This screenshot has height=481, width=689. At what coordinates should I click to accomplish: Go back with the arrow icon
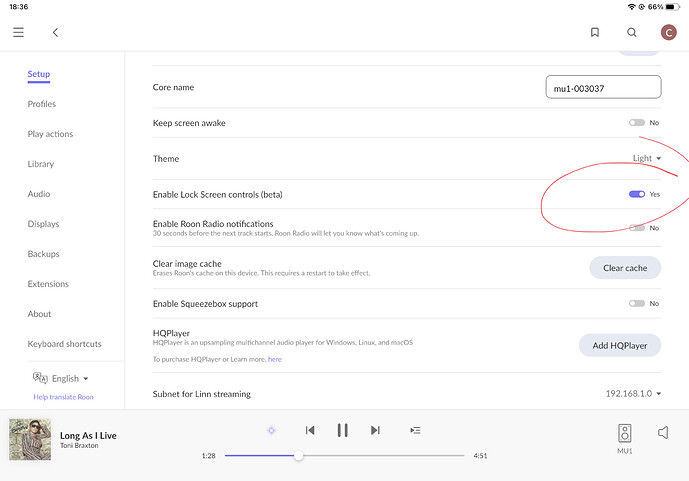click(x=55, y=32)
